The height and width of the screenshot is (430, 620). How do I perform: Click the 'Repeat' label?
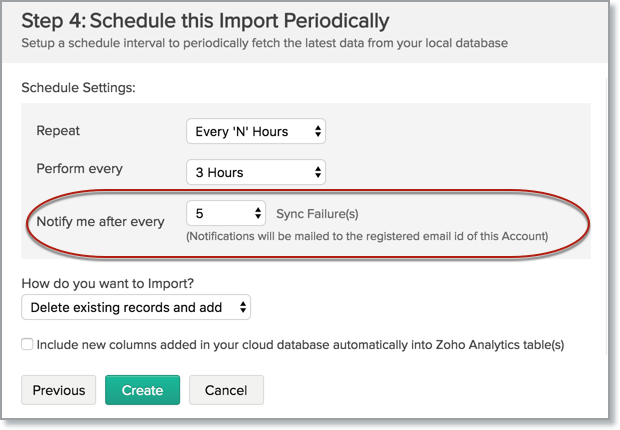pos(58,131)
